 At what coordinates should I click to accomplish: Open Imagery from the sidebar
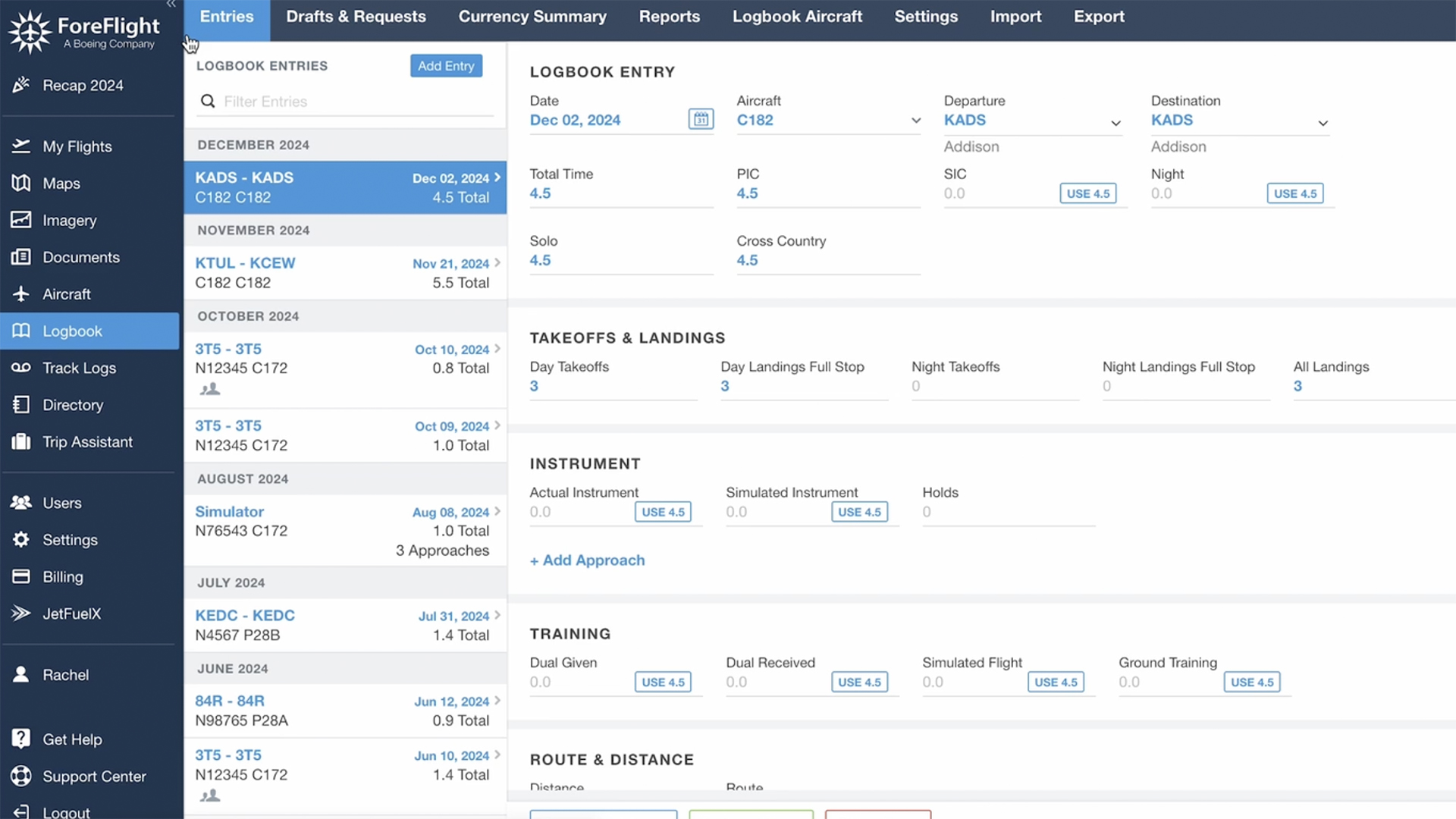[x=69, y=221]
